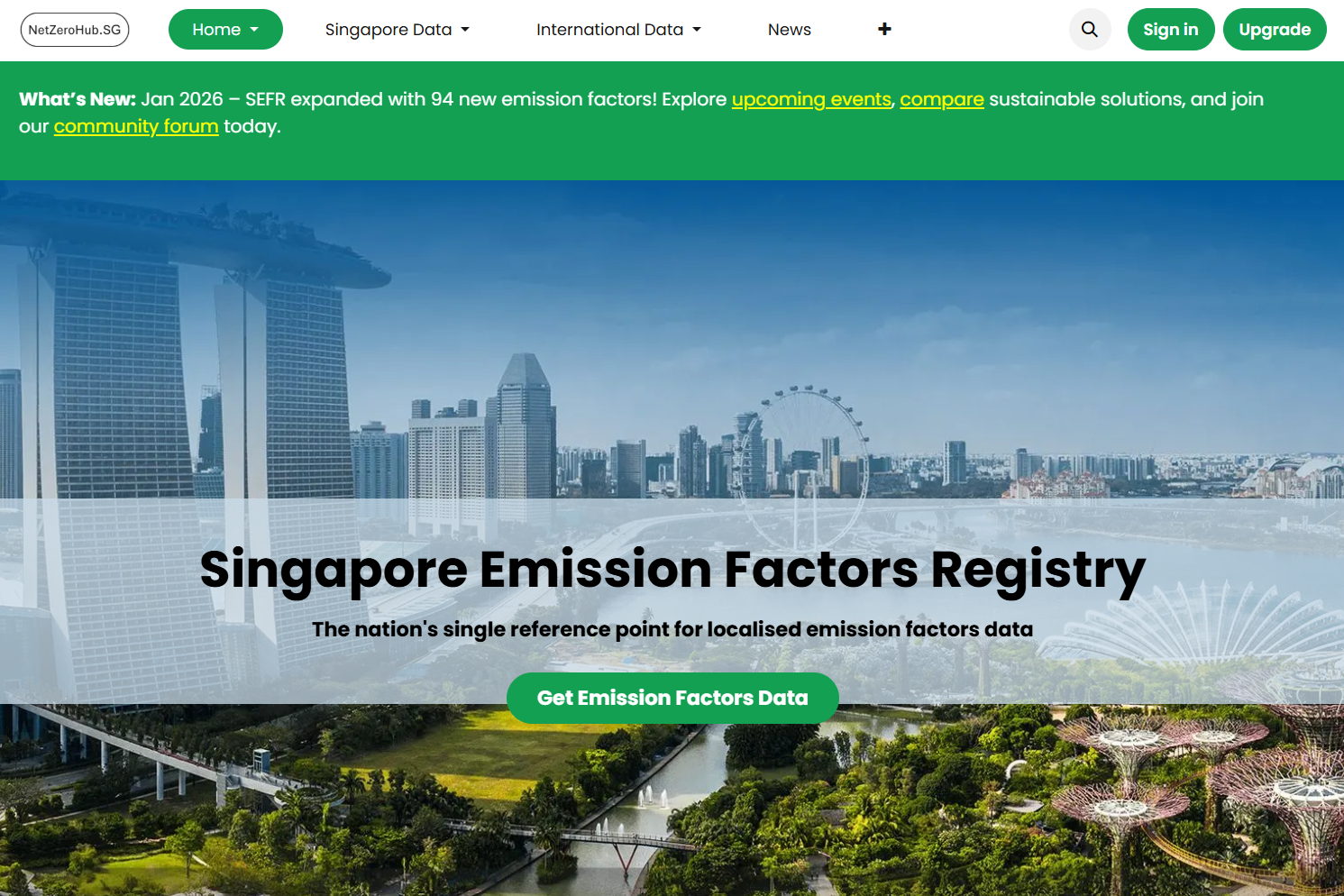Follow the upcoming events link

point(811,99)
